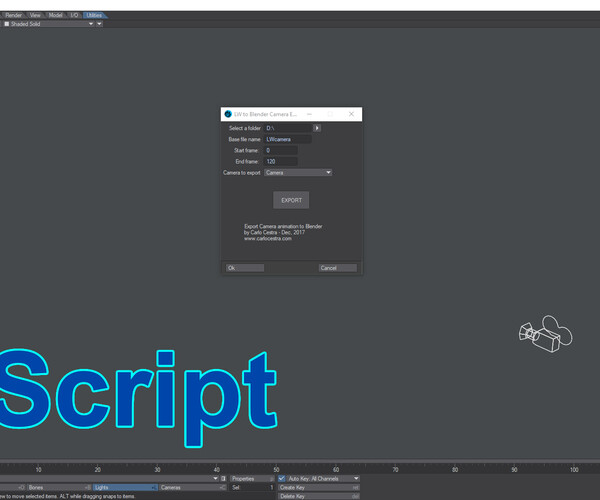Browse for folder using arrow button
The height and width of the screenshot is (500, 600).
[317, 128]
